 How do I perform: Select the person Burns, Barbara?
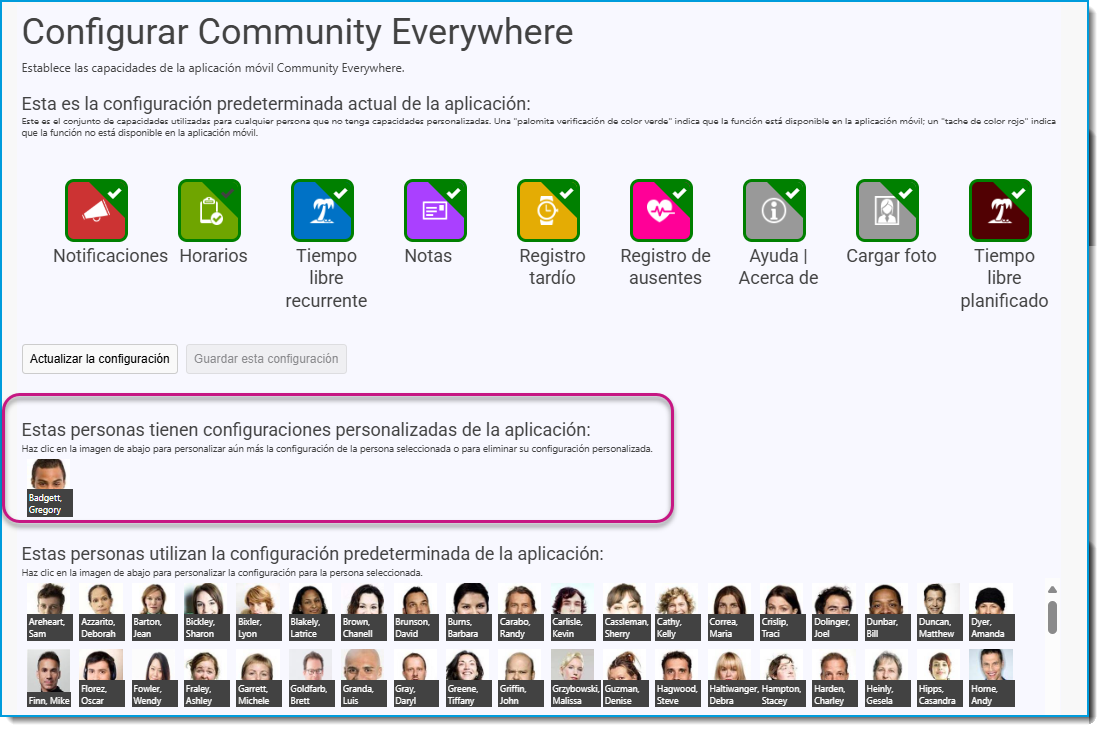pyautogui.click(x=468, y=611)
